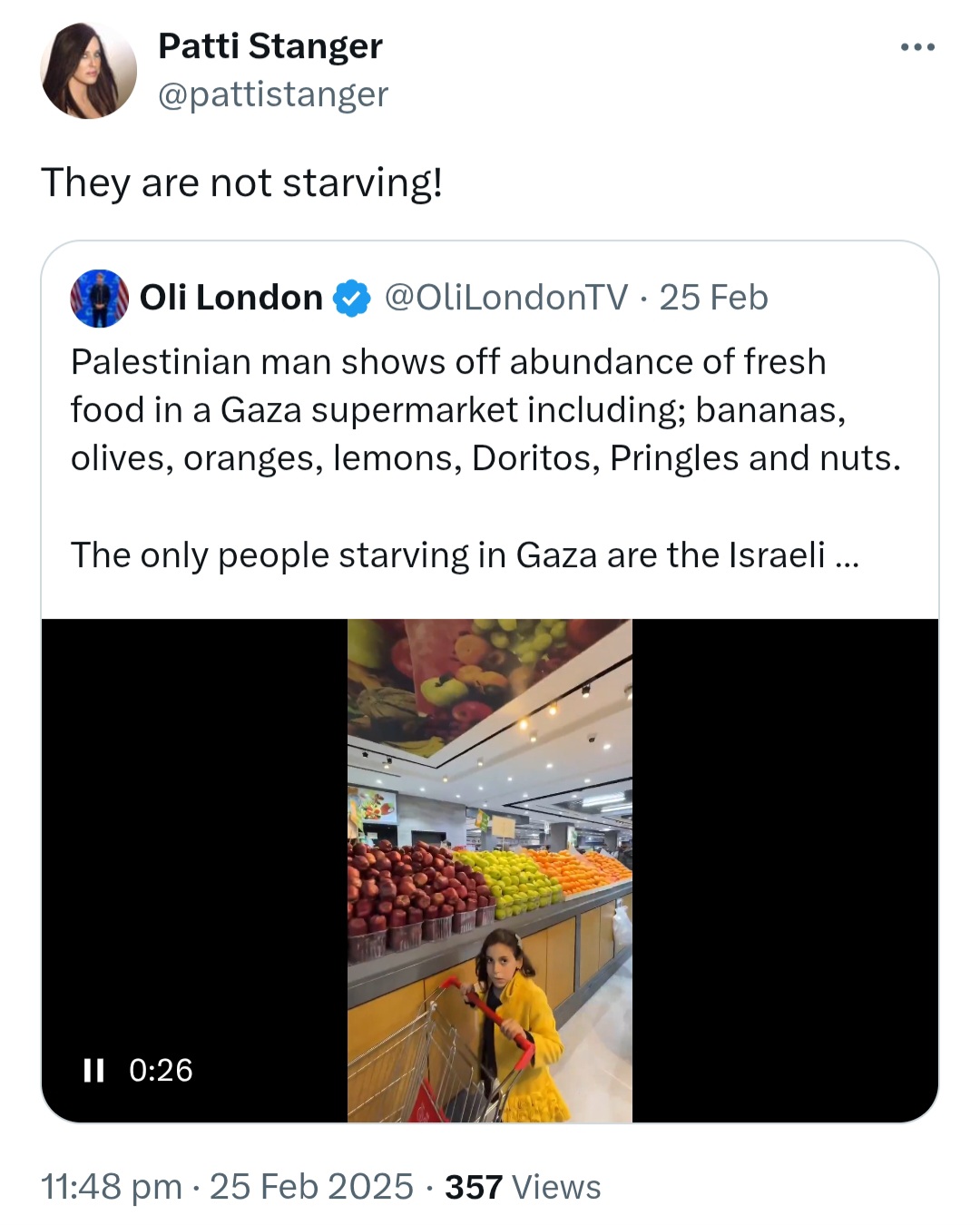This screenshot has width=980, height=1225.
Task: Click the quoted tweet's 25 Feb date
Action: [x=713, y=298]
